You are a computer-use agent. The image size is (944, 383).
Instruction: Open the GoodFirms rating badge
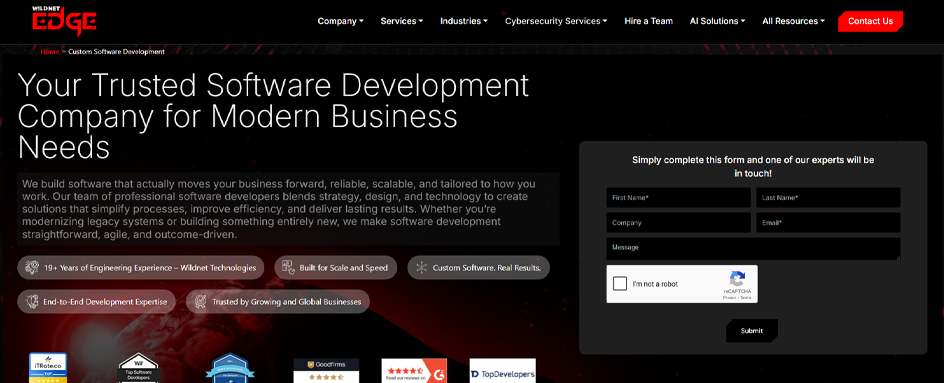coord(326,371)
